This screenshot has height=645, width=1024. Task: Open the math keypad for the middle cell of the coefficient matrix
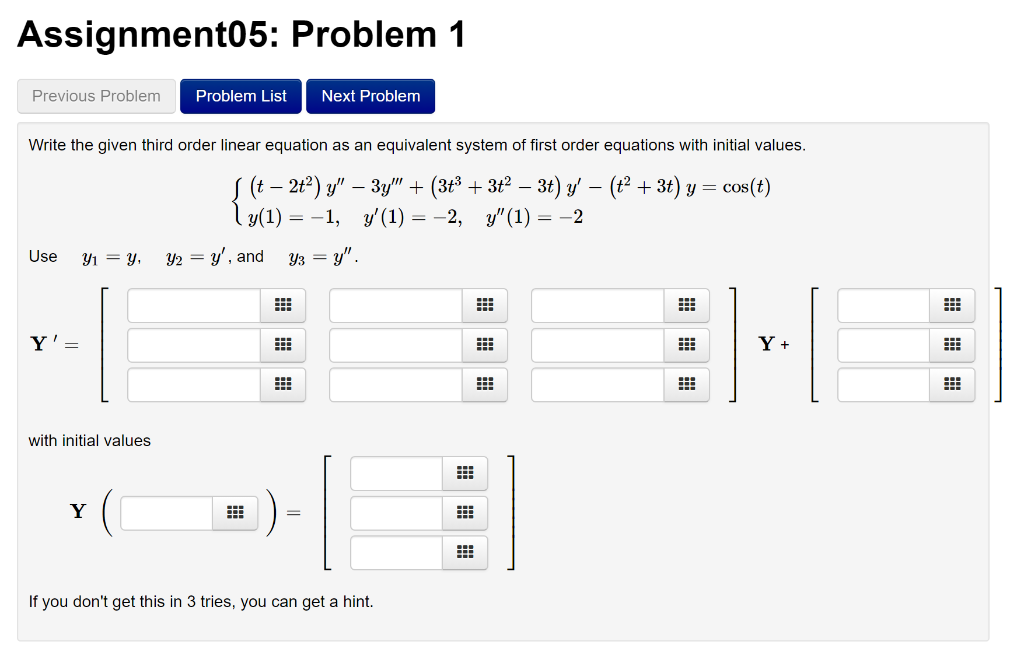tap(486, 345)
